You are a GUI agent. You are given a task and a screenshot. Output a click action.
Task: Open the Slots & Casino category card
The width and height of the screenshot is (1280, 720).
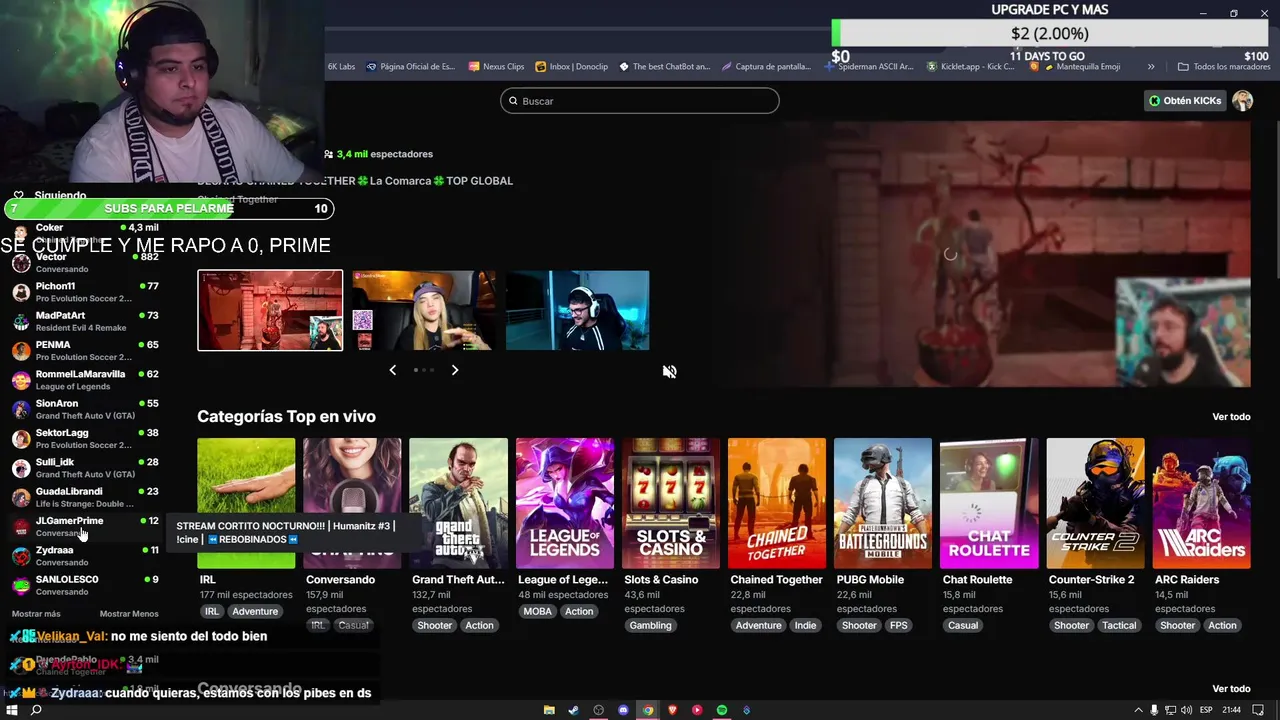671,503
